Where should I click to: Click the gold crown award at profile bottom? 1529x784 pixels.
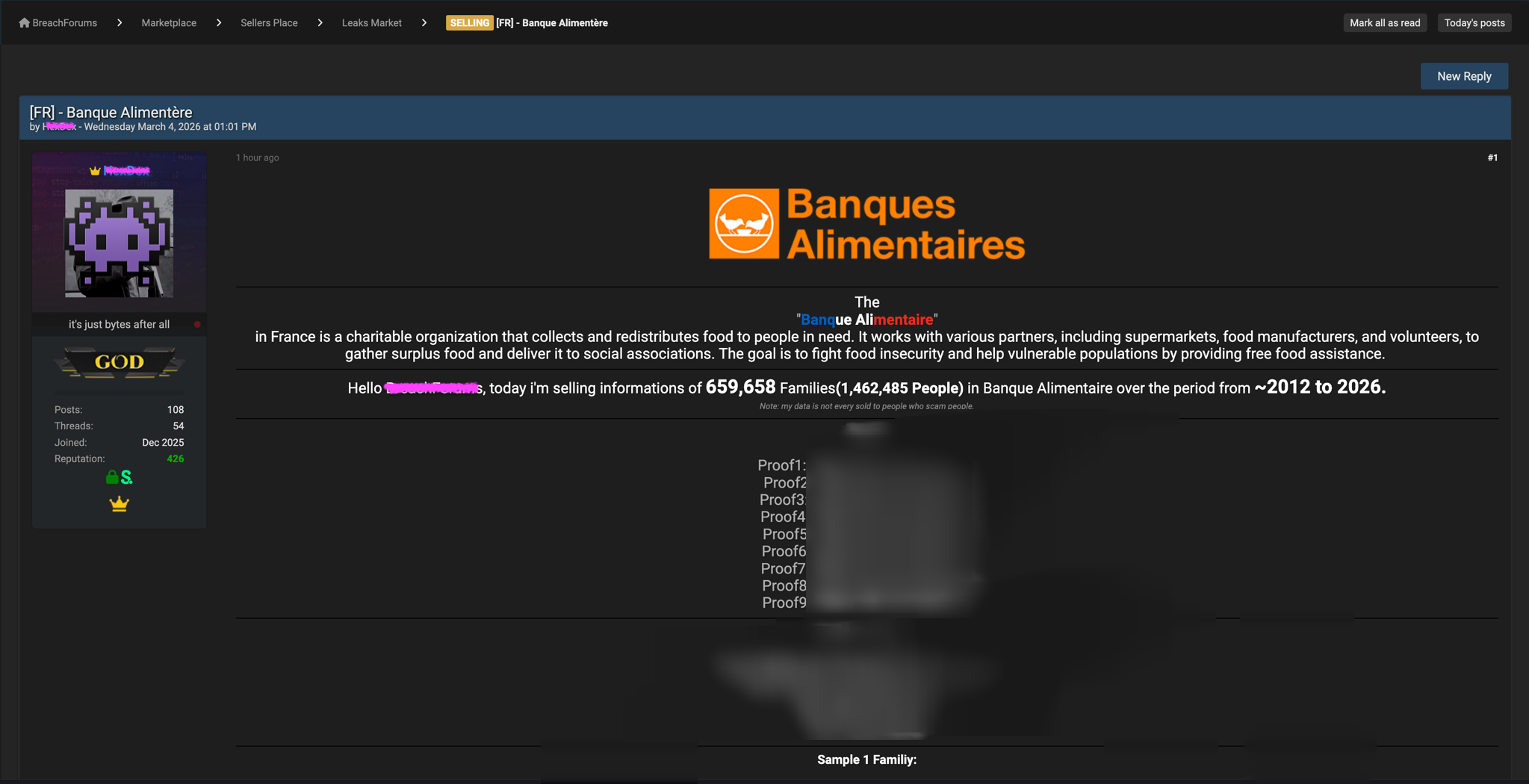click(x=119, y=504)
